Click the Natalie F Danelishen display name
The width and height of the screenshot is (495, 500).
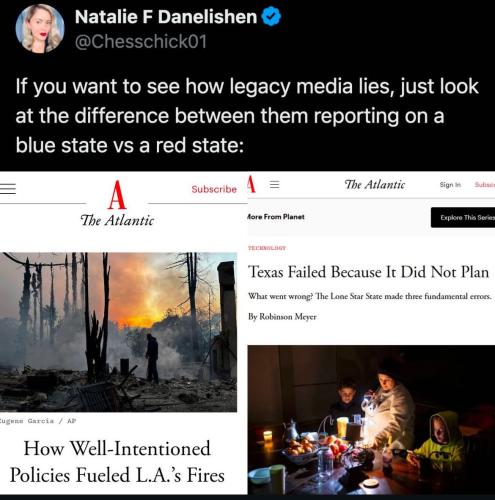pos(166,17)
